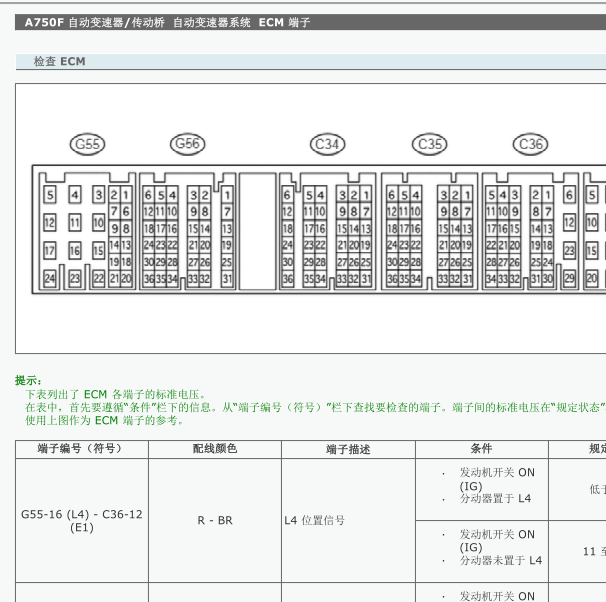Click pin 5 in the G55 connector
This screenshot has height=602, width=606.
coord(50,195)
